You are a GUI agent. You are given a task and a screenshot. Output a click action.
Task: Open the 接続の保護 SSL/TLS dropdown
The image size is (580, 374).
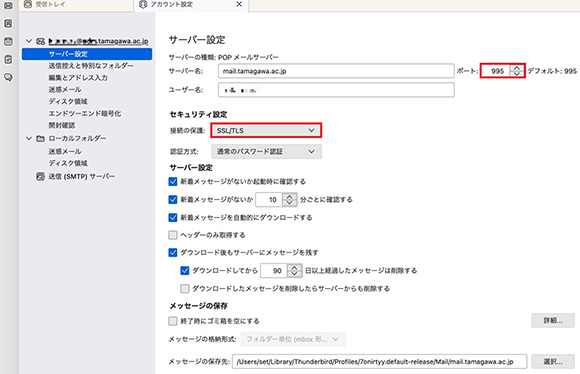[x=266, y=131]
